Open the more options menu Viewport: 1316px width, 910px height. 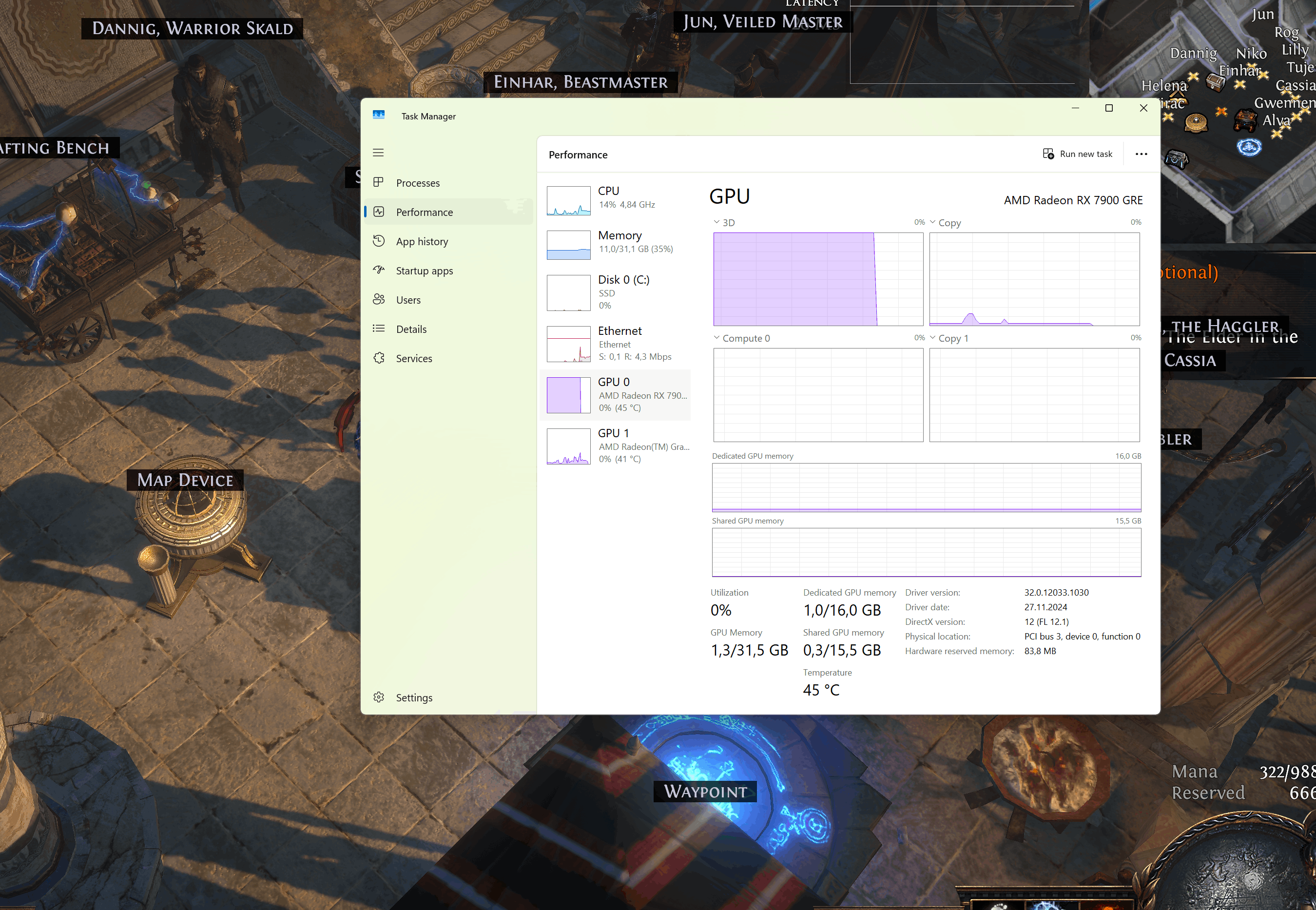click(x=1141, y=154)
